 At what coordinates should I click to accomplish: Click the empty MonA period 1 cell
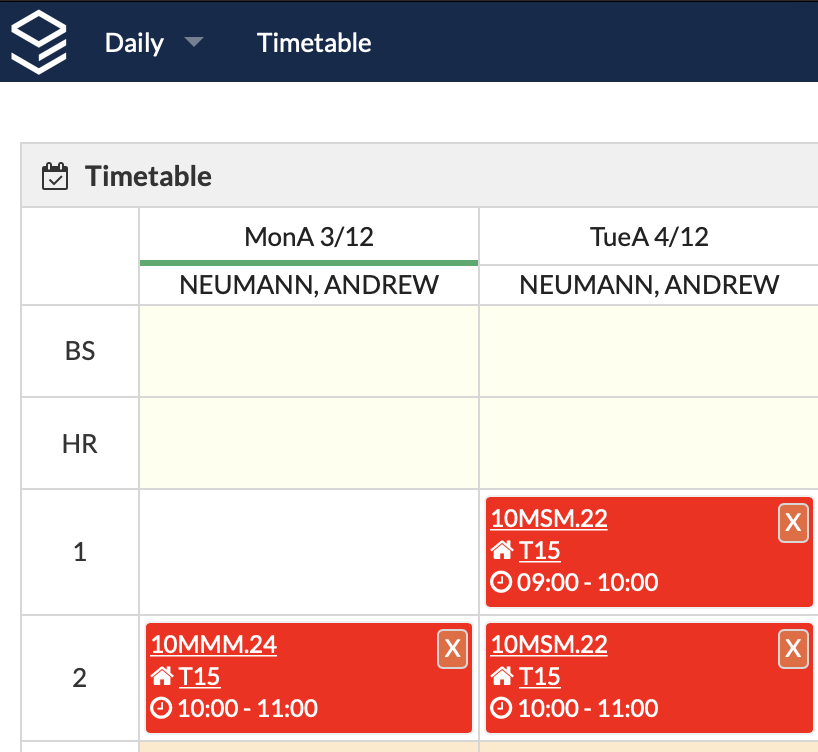point(309,552)
